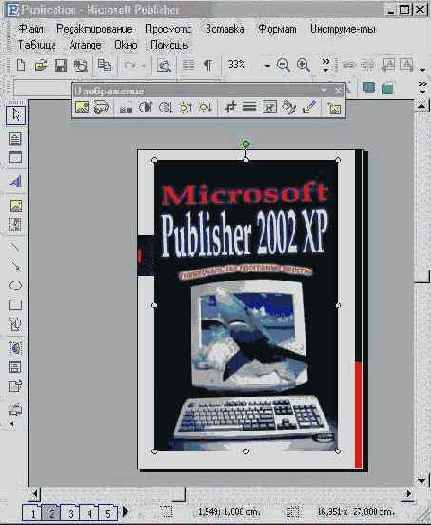Open the picture Color control button

click(x=126, y=107)
